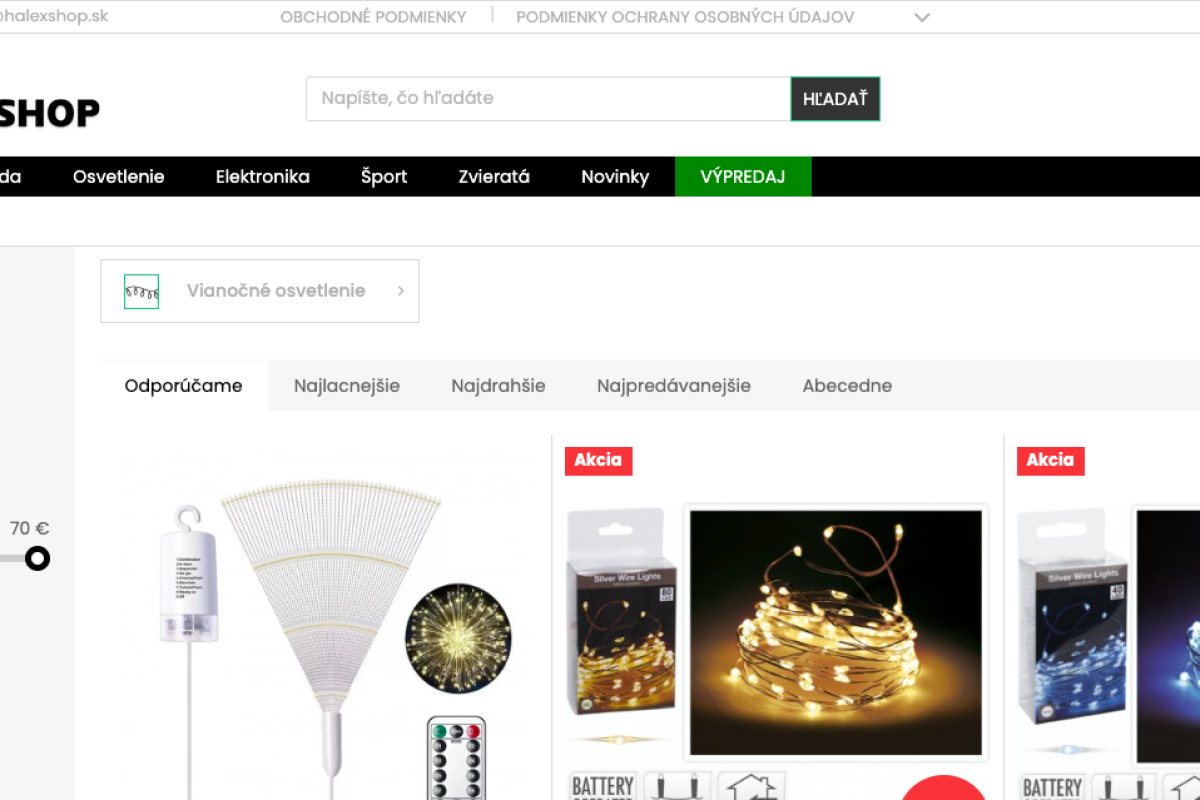Open the Osvetlenie menu category
This screenshot has height=800, width=1200.
pos(119,177)
